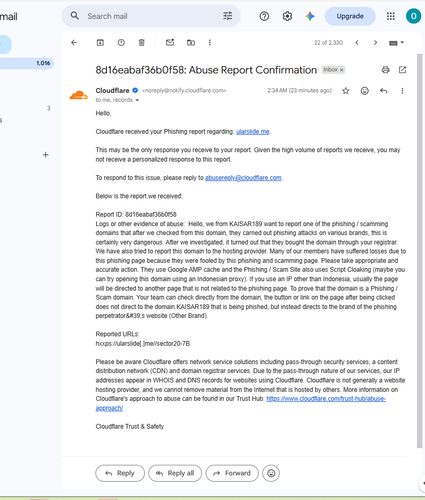Click the Upgrade button
Image resolution: width=425 pixels, height=500 pixels.
[x=350, y=16]
